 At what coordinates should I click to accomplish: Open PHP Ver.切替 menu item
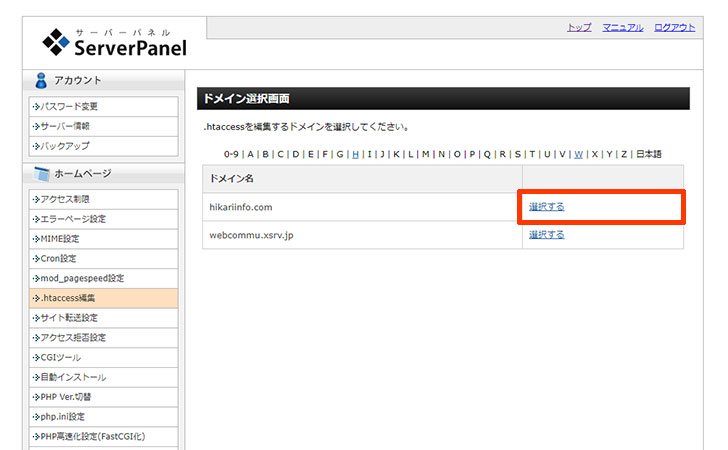103,397
